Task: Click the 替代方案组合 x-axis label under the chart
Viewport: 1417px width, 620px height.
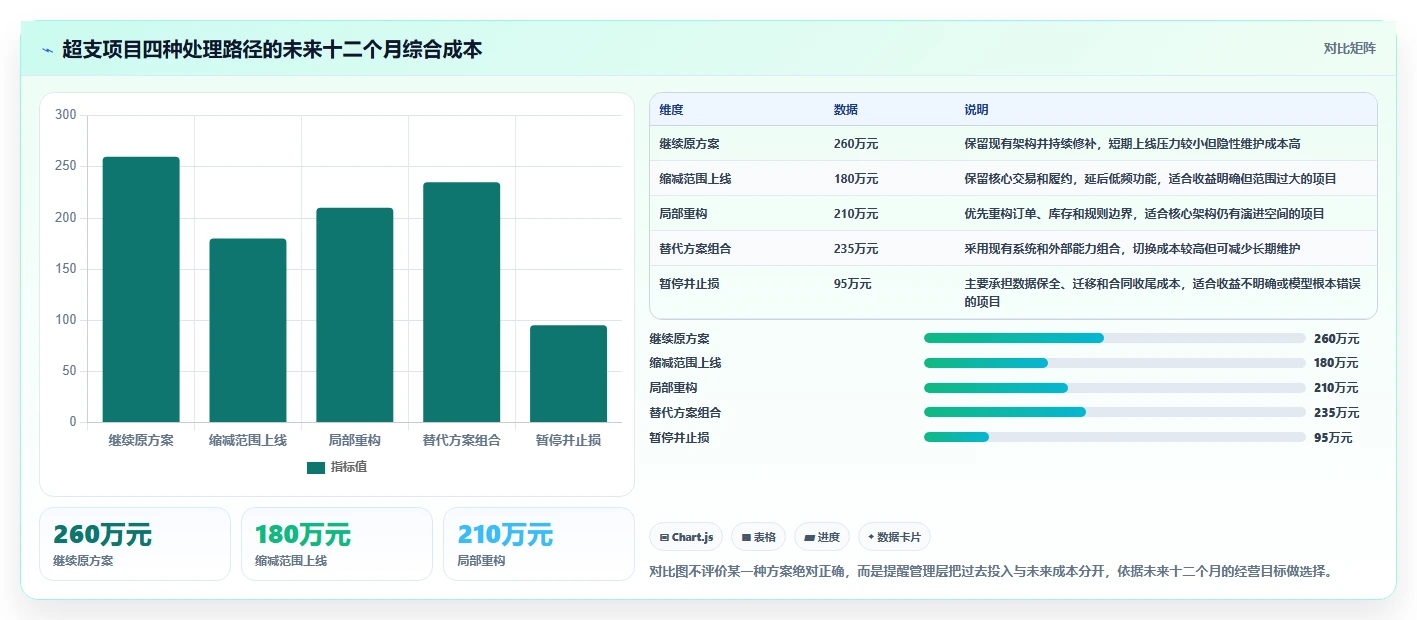Action: [462, 440]
